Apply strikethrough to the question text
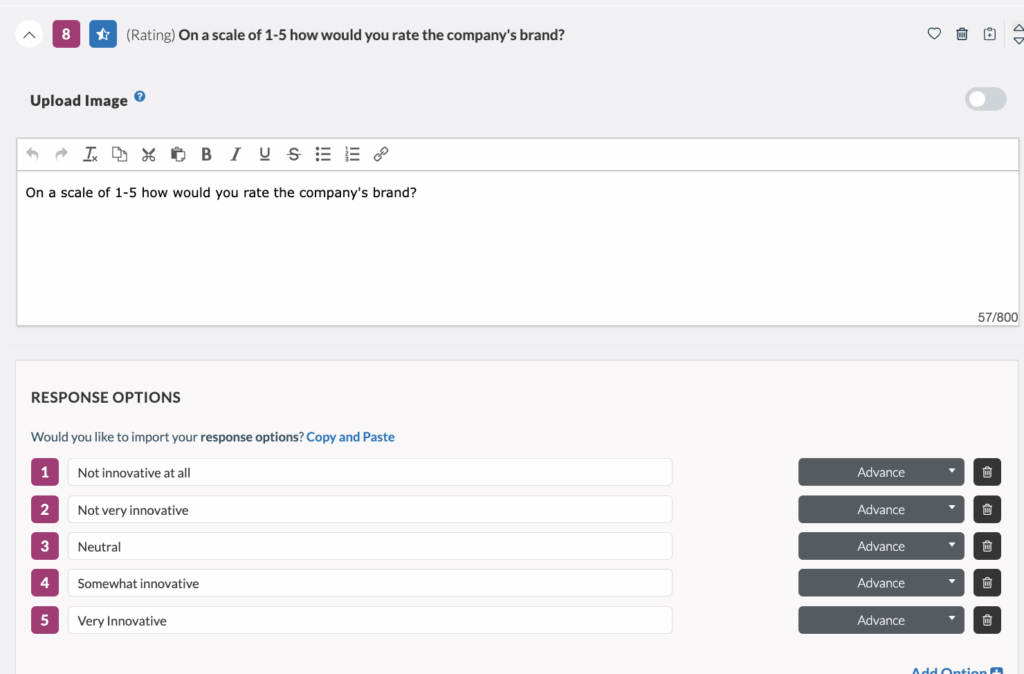Viewport: 1024px width, 674px height. coord(293,153)
